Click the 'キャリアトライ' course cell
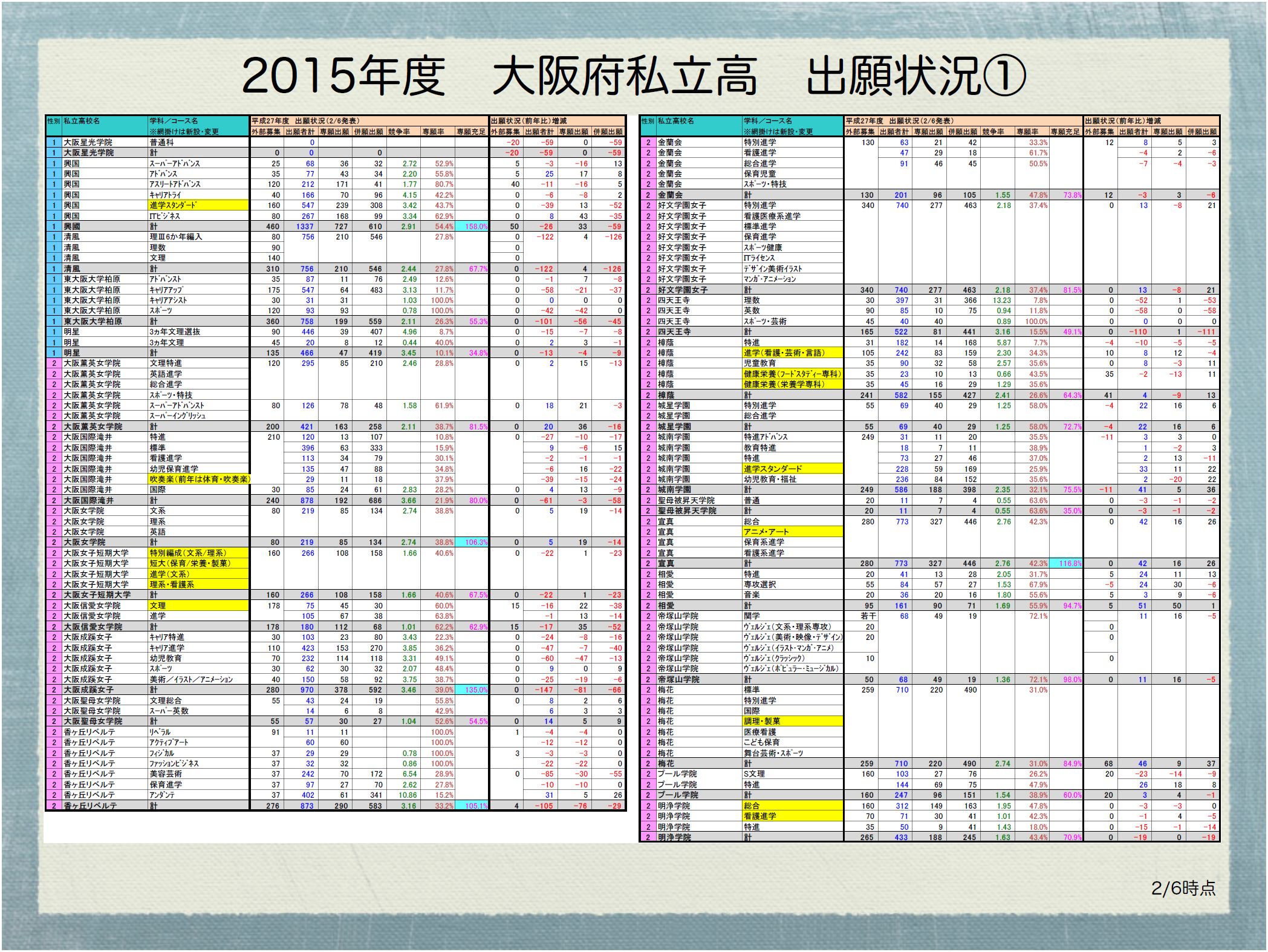Screen dimensions: 1268x952 pos(199,195)
